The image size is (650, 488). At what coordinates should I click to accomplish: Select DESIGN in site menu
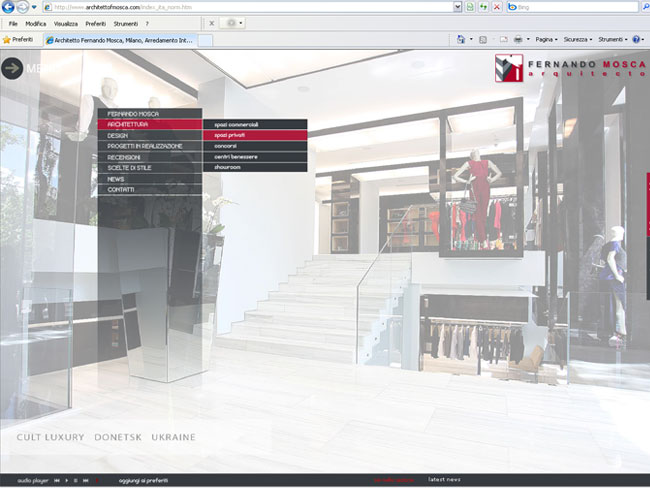coord(150,136)
